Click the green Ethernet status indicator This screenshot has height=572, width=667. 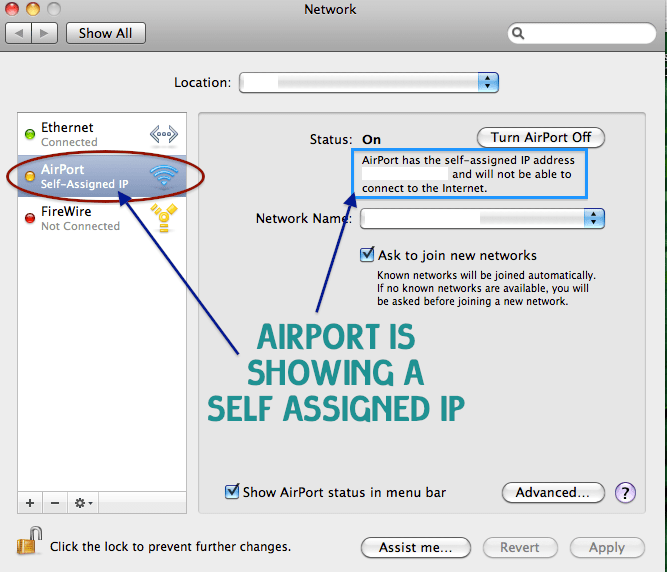[30, 134]
